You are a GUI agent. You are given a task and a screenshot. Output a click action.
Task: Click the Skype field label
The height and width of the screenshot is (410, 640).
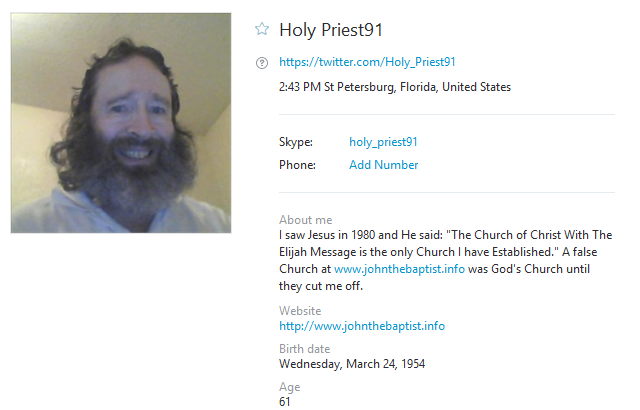pos(296,142)
